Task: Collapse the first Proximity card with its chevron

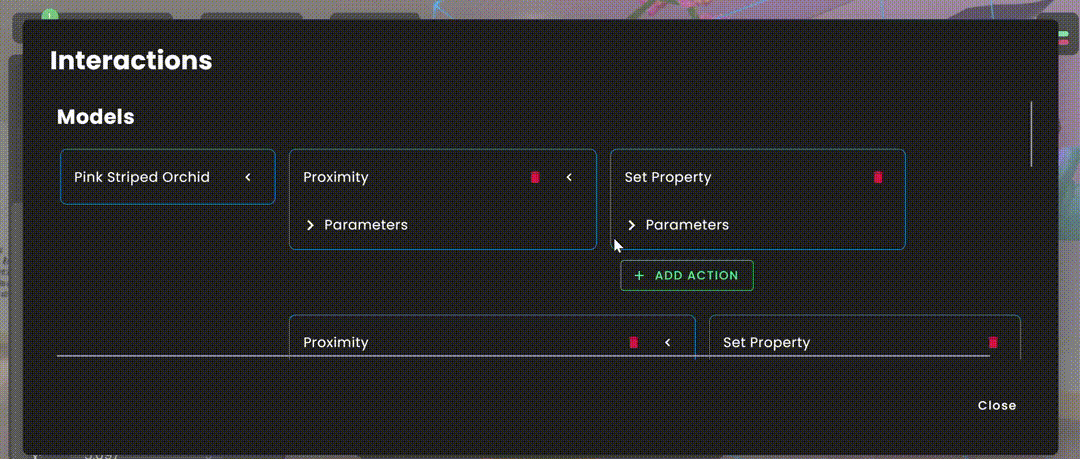Action: pos(569,177)
